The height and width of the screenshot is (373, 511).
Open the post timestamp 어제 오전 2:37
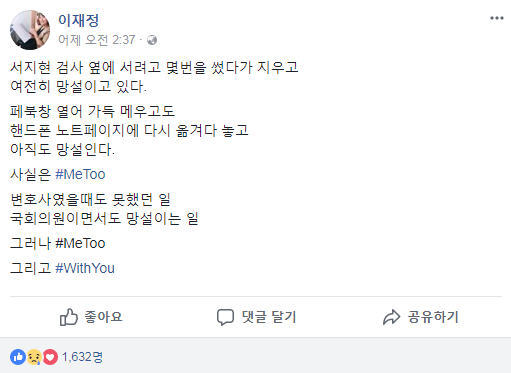(x=97, y=40)
